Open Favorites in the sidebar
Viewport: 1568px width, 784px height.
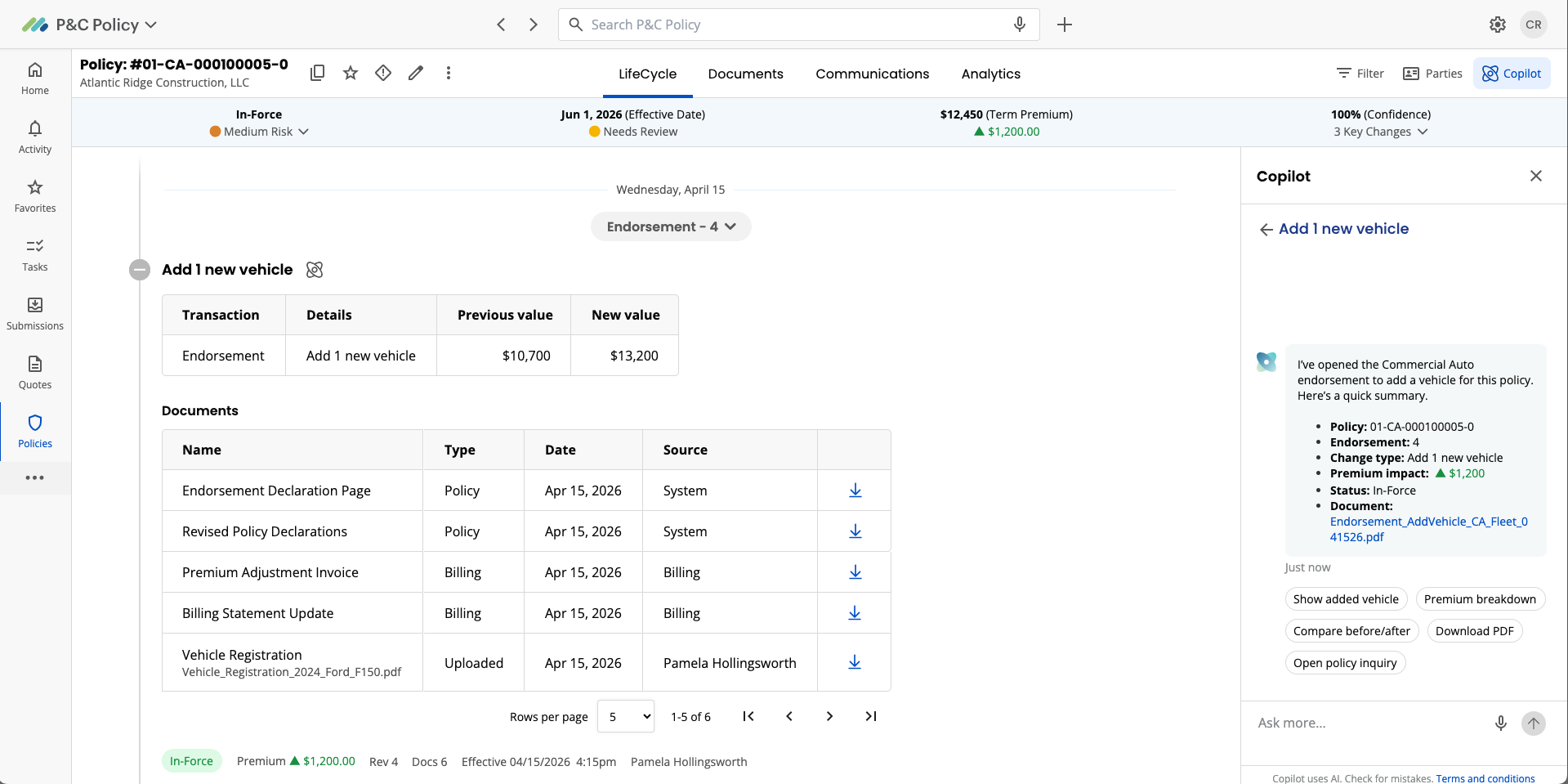click(x=35, y=196)
